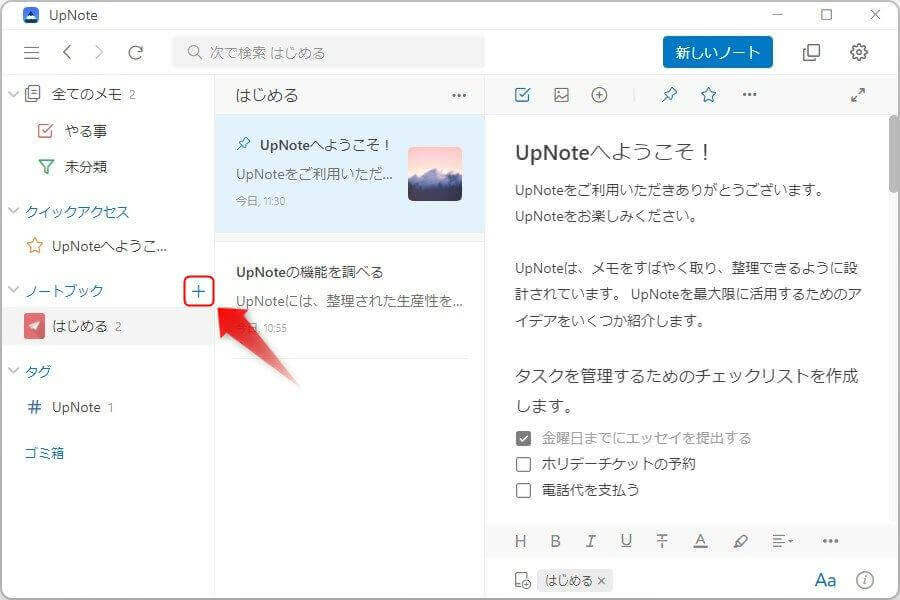Toggle the sidebar hamburger menu

32,53
